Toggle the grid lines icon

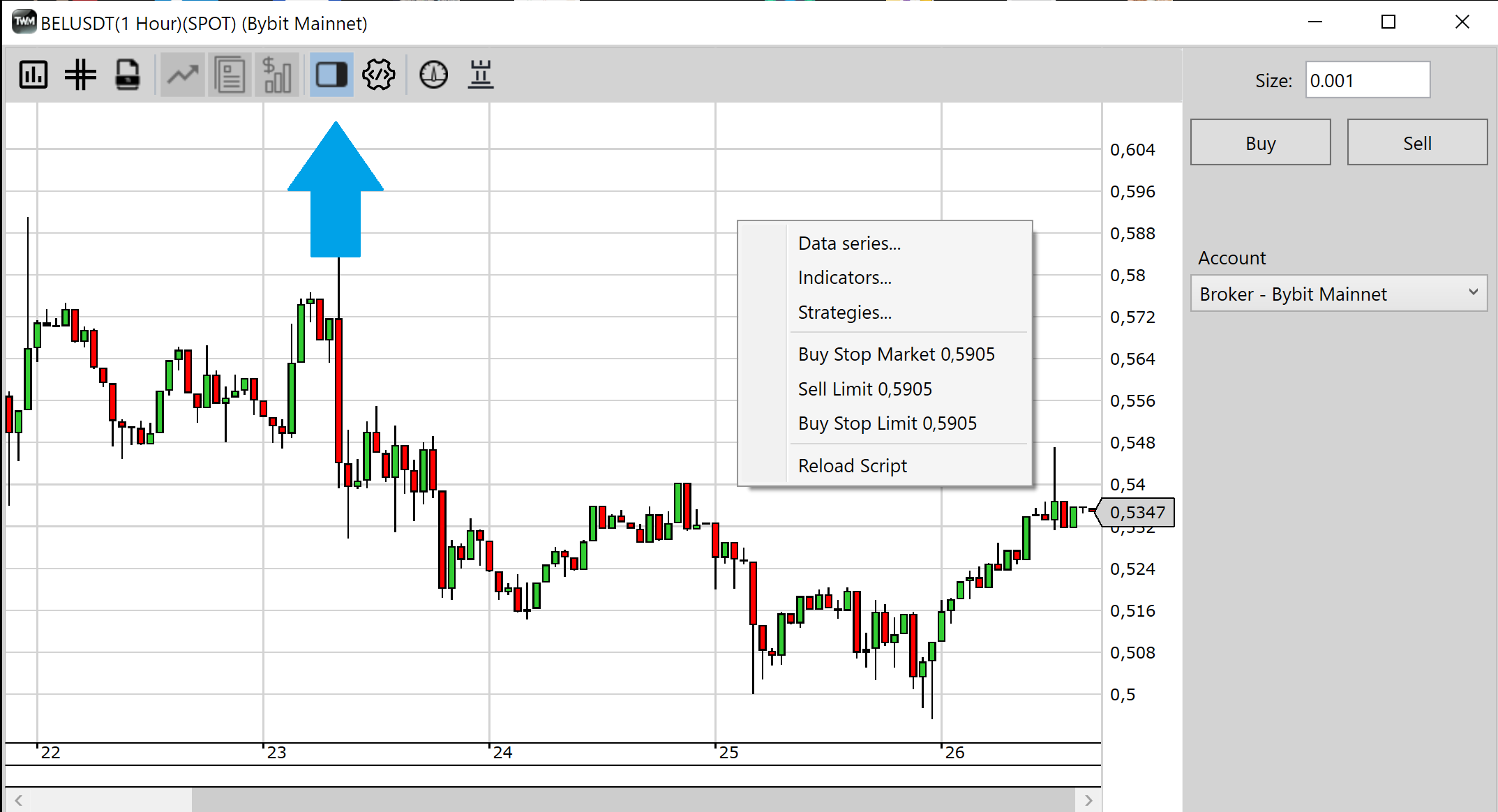coord(80,75)
